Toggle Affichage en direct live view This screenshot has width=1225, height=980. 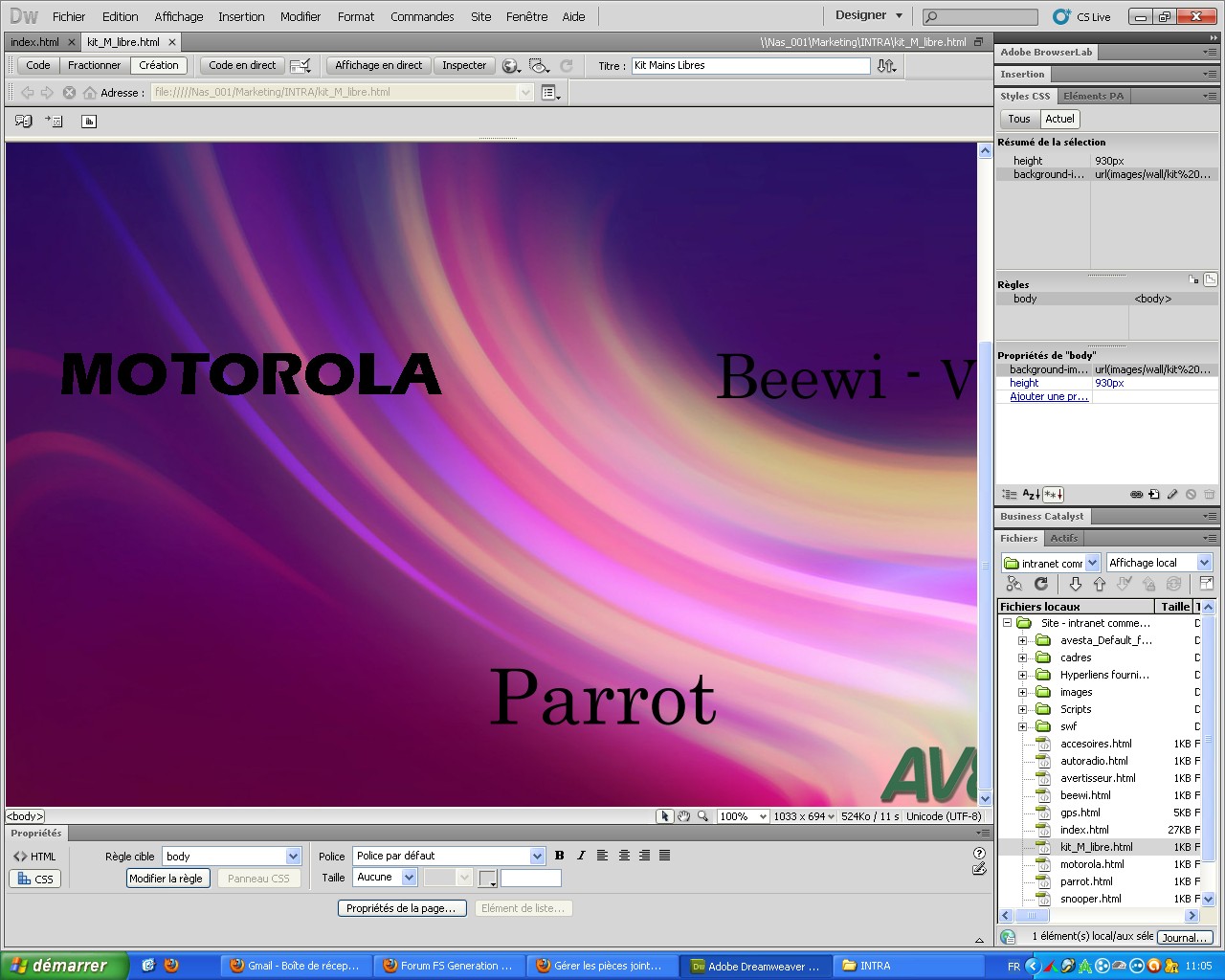[x=379, y=66]
